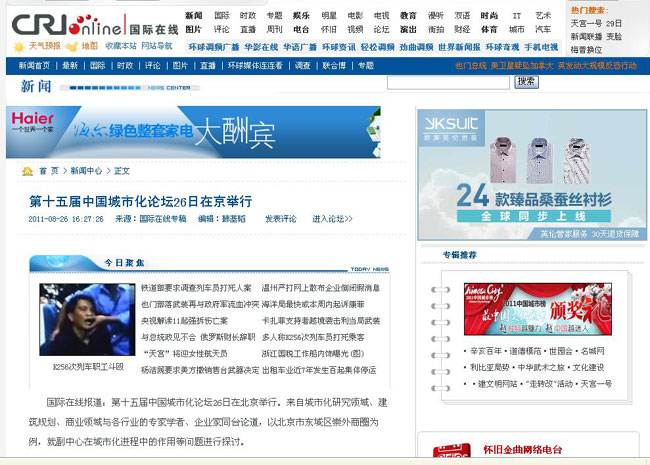Click the home icon in breadcrumb
Viewport: 650px width, 465px height.
27,171
